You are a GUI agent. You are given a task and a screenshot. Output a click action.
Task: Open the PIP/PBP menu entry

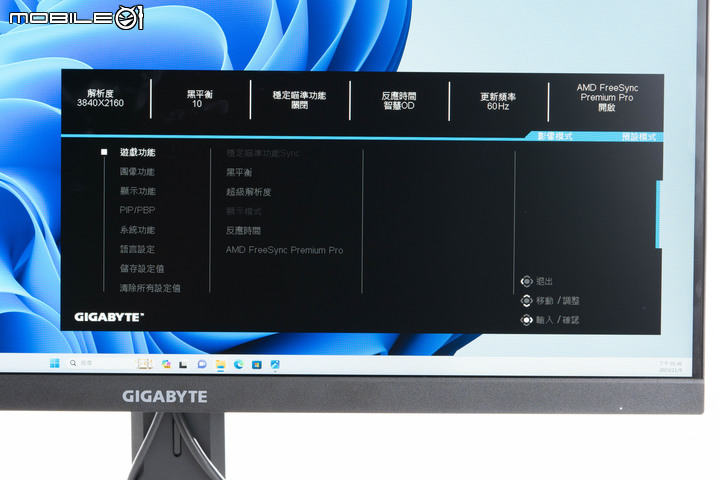(x=137, y=210)
